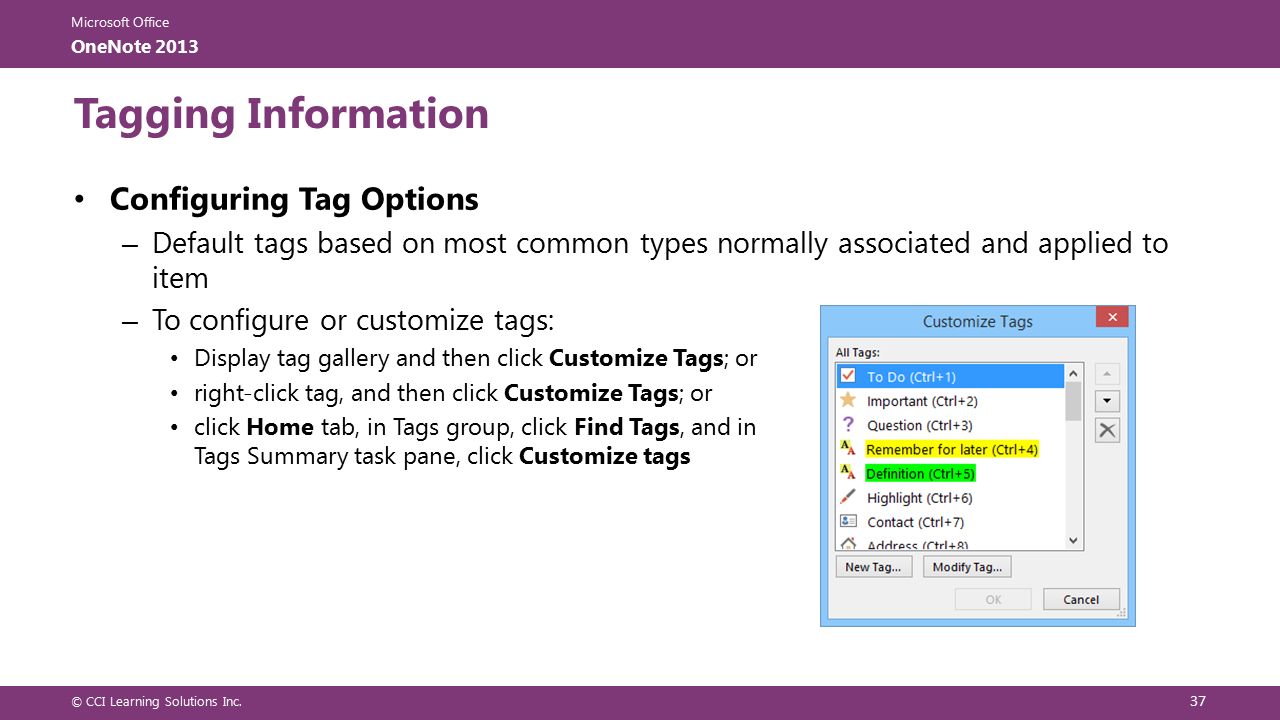Click the bold "Home" tab text

280,427
